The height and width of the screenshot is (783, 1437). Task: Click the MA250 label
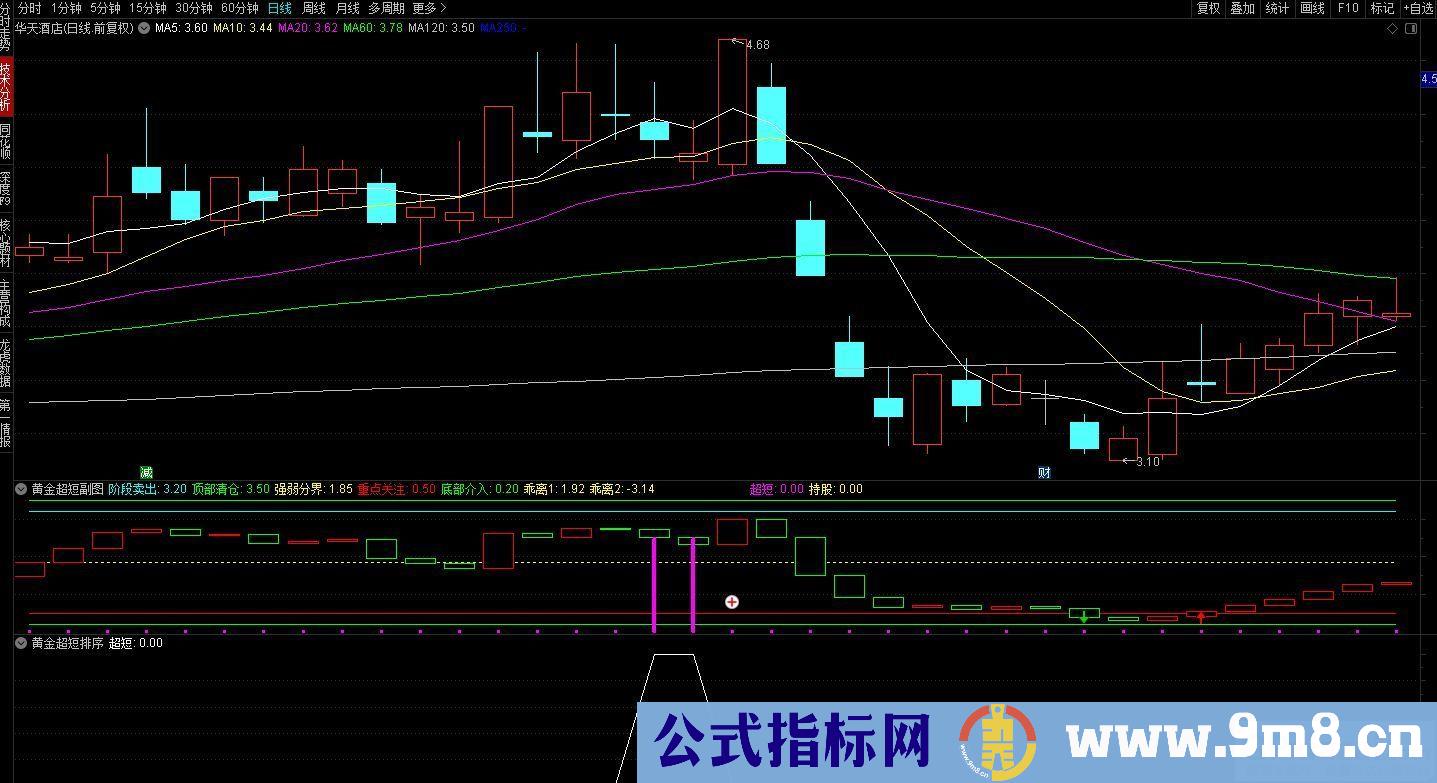(502, 28)
